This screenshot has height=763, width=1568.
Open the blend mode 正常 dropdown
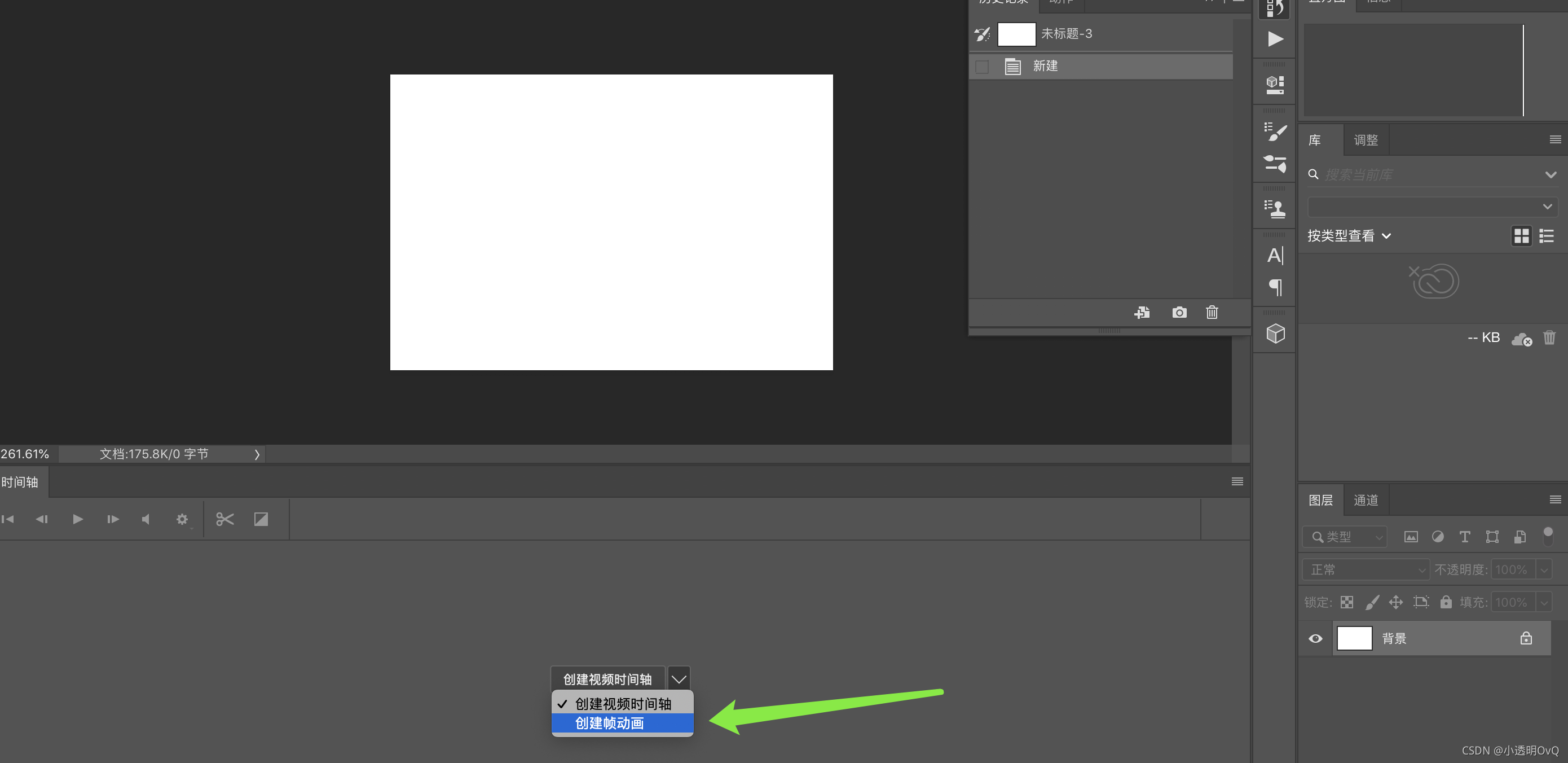(x=1366, y=569)
